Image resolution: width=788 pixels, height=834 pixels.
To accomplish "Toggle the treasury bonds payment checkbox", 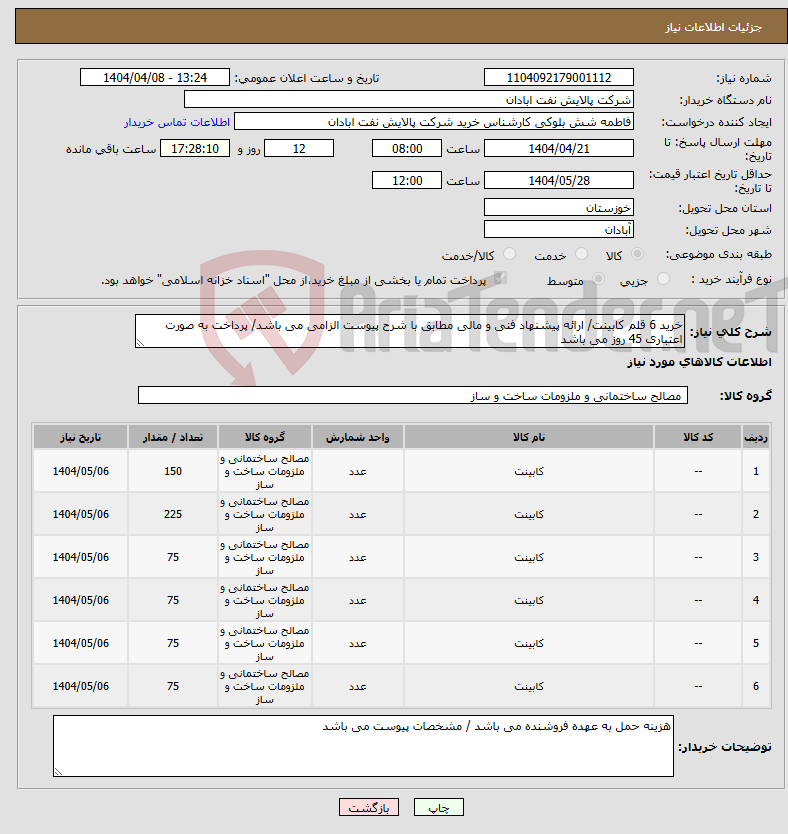I will click(x=499, y=278).
